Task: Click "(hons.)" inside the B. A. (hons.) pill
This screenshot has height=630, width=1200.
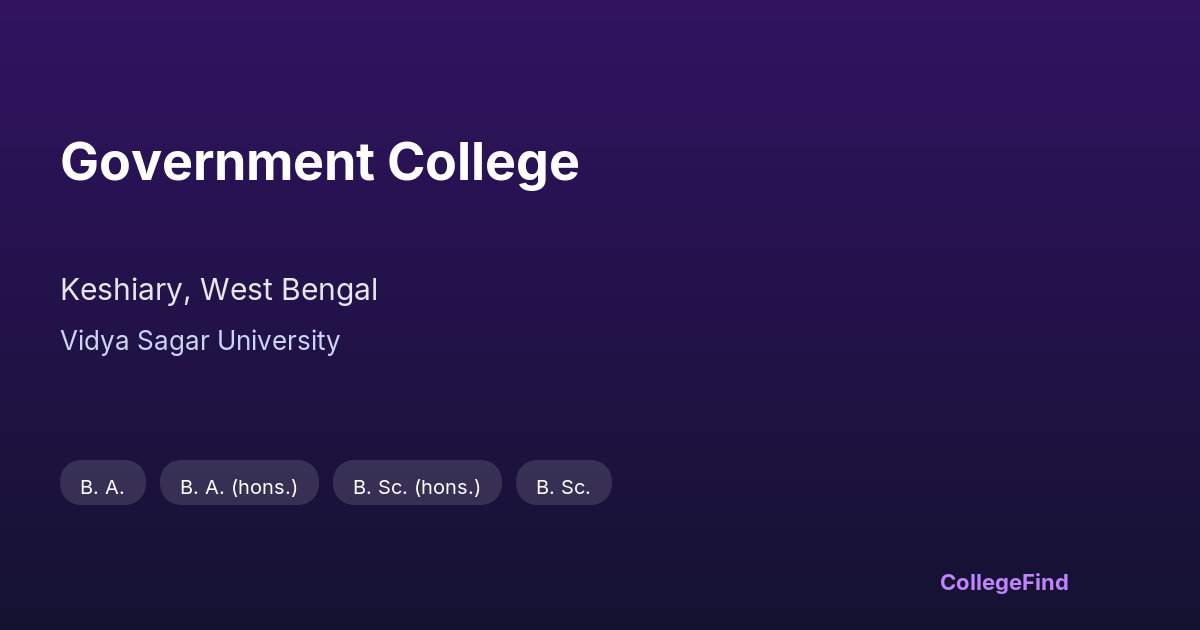Action: 264,487
